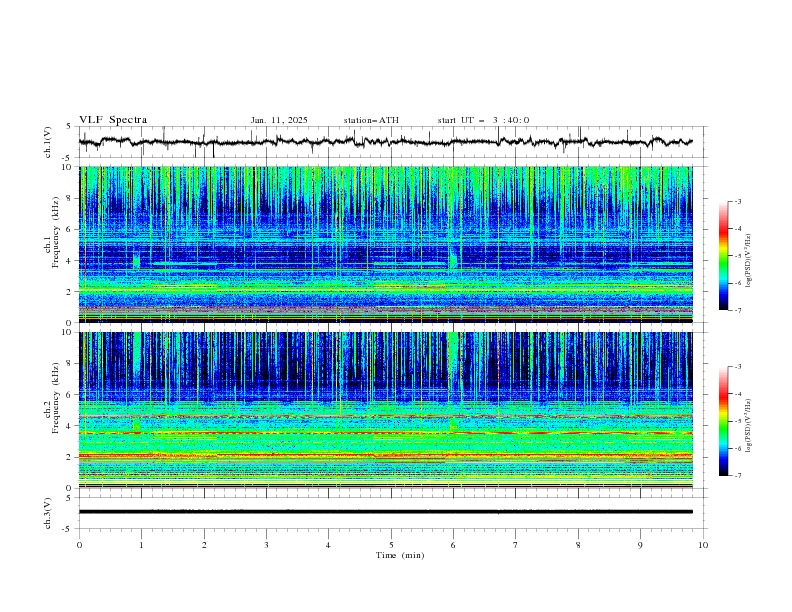Click the ch.2 'Frequency (kHz)' axis label
Image resolution: width=792 pixels, height=612 pixels.
56,398
